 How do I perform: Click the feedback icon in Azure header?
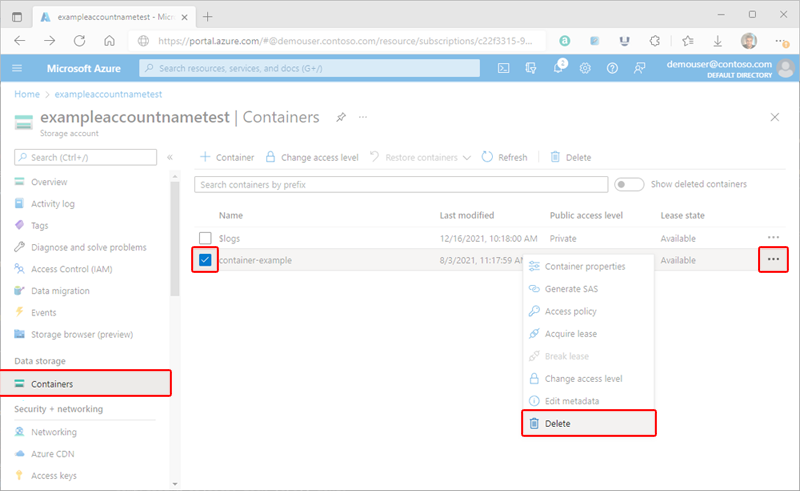point(639,68)
